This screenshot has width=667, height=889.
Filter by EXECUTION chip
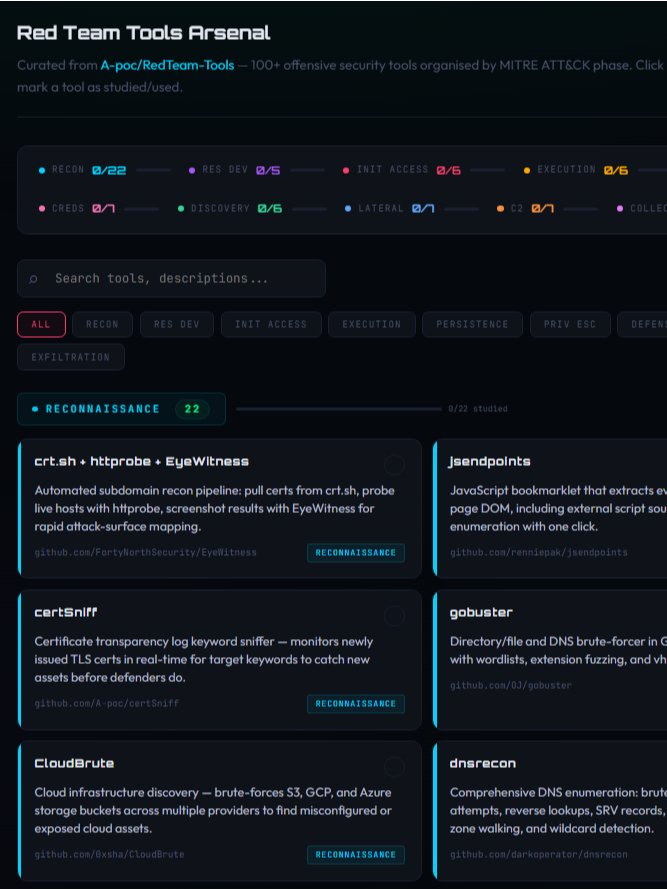pos(372,324)
